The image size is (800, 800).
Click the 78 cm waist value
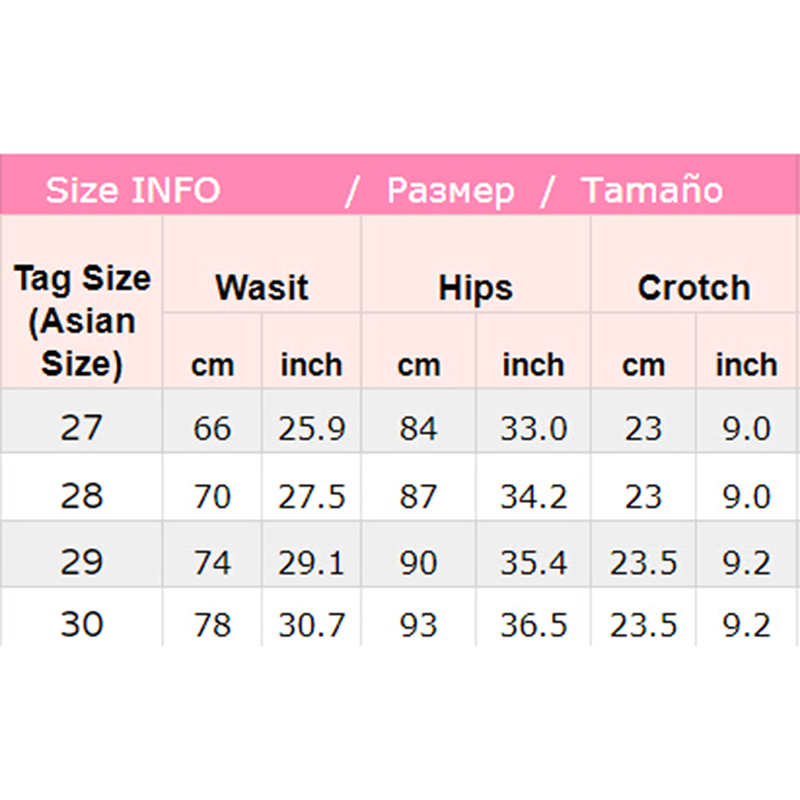[212, 626]
